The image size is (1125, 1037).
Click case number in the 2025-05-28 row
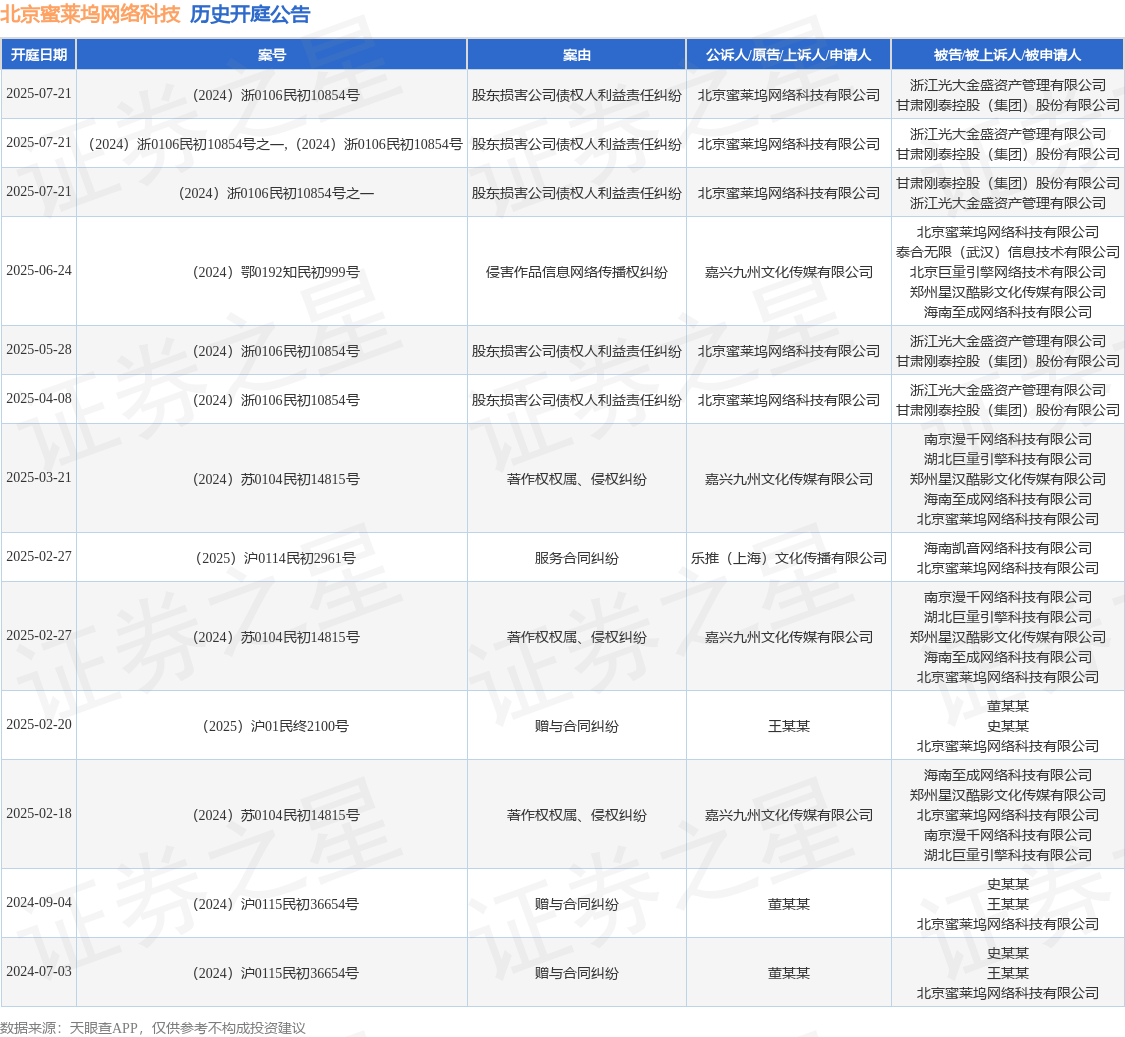[276, 351]
